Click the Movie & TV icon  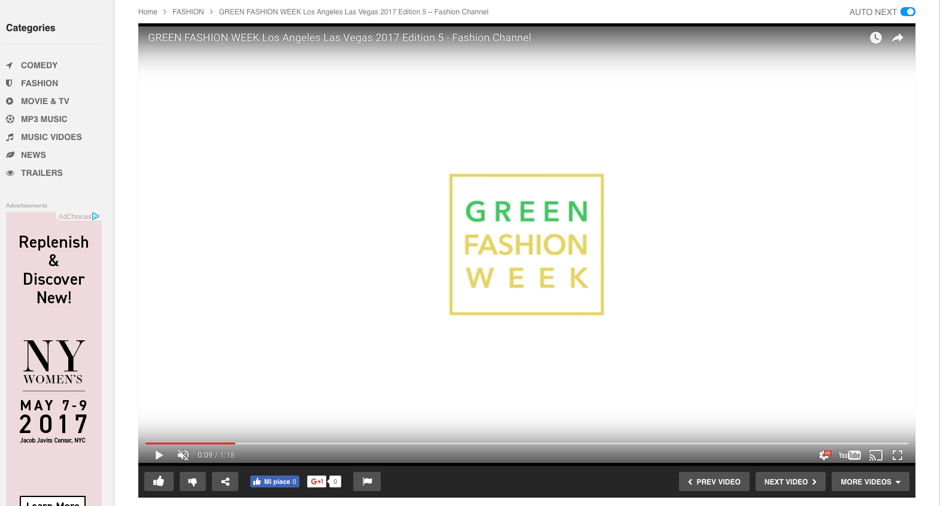(10, 101)
